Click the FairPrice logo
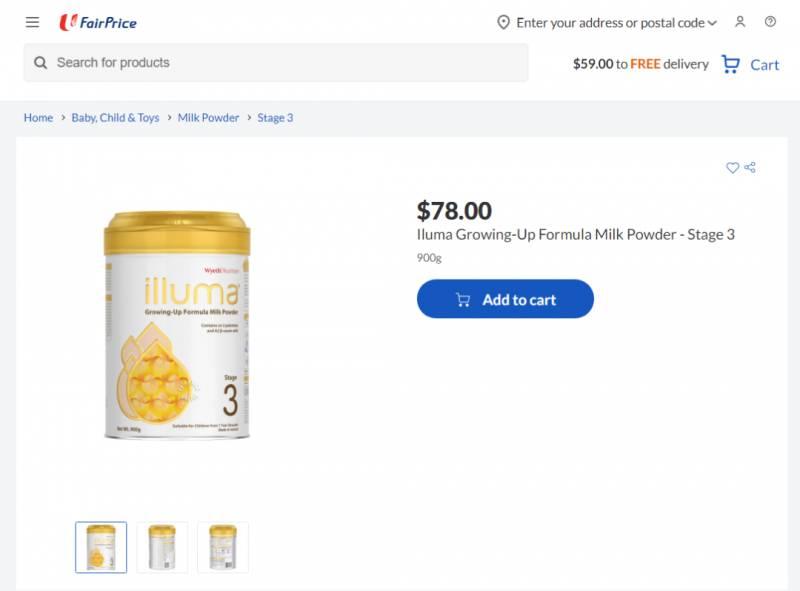Viewport: 800px width, 591px height. (98, 22)
